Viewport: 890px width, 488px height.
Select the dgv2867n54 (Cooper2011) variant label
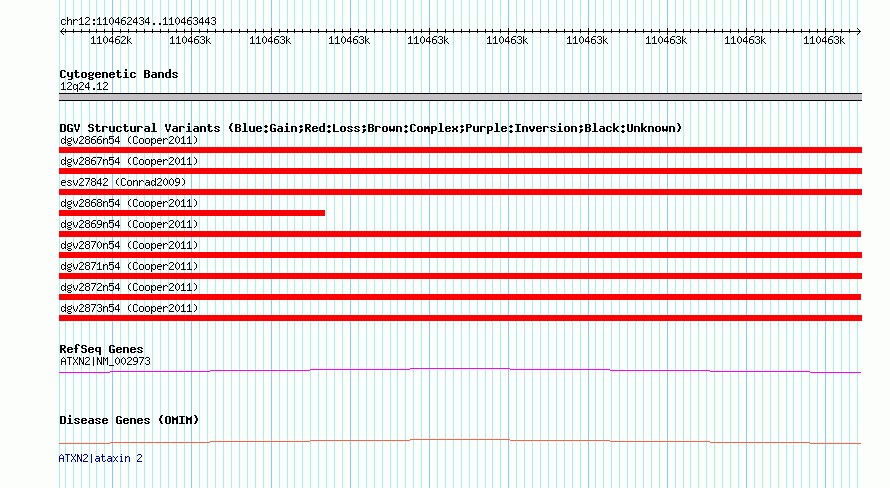tap(129, 161)
